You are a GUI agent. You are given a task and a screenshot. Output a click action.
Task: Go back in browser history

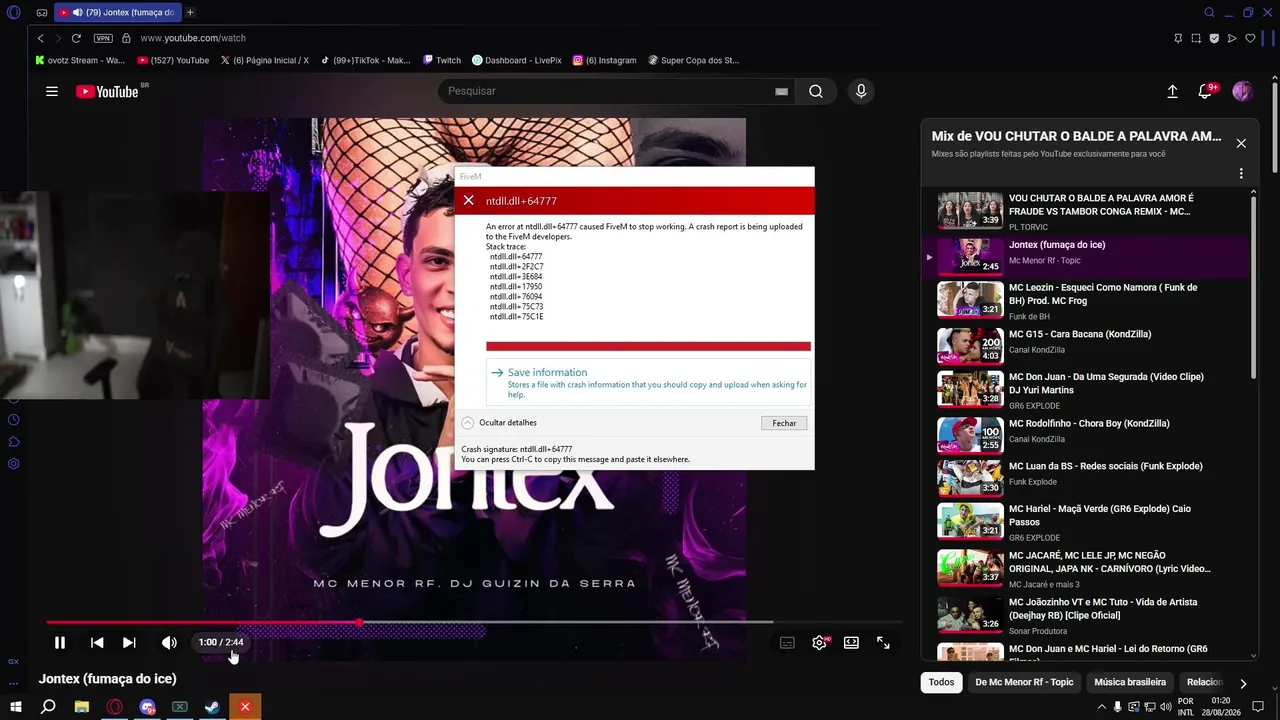[40, 38]
